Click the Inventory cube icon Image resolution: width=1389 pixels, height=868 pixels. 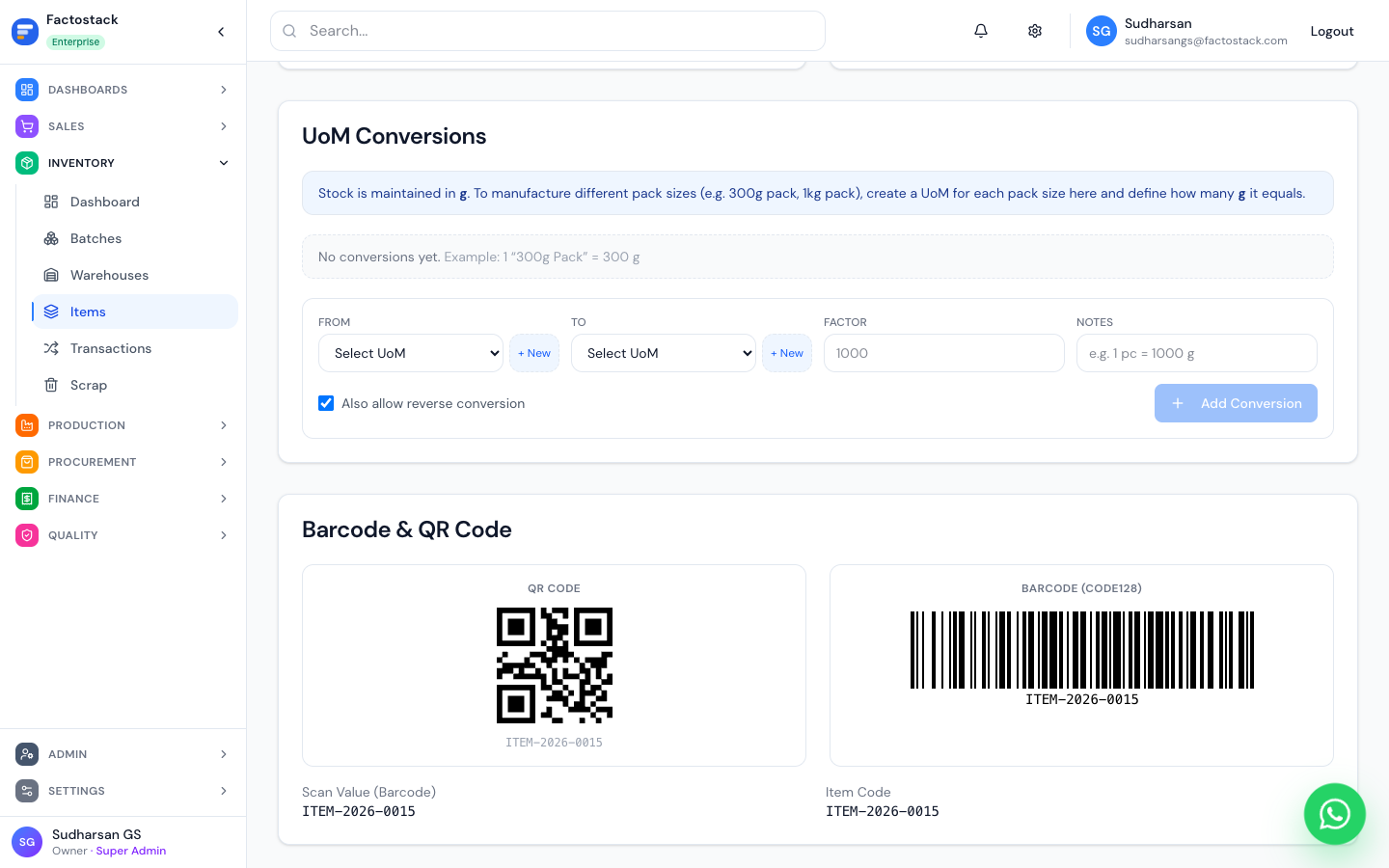27,163
